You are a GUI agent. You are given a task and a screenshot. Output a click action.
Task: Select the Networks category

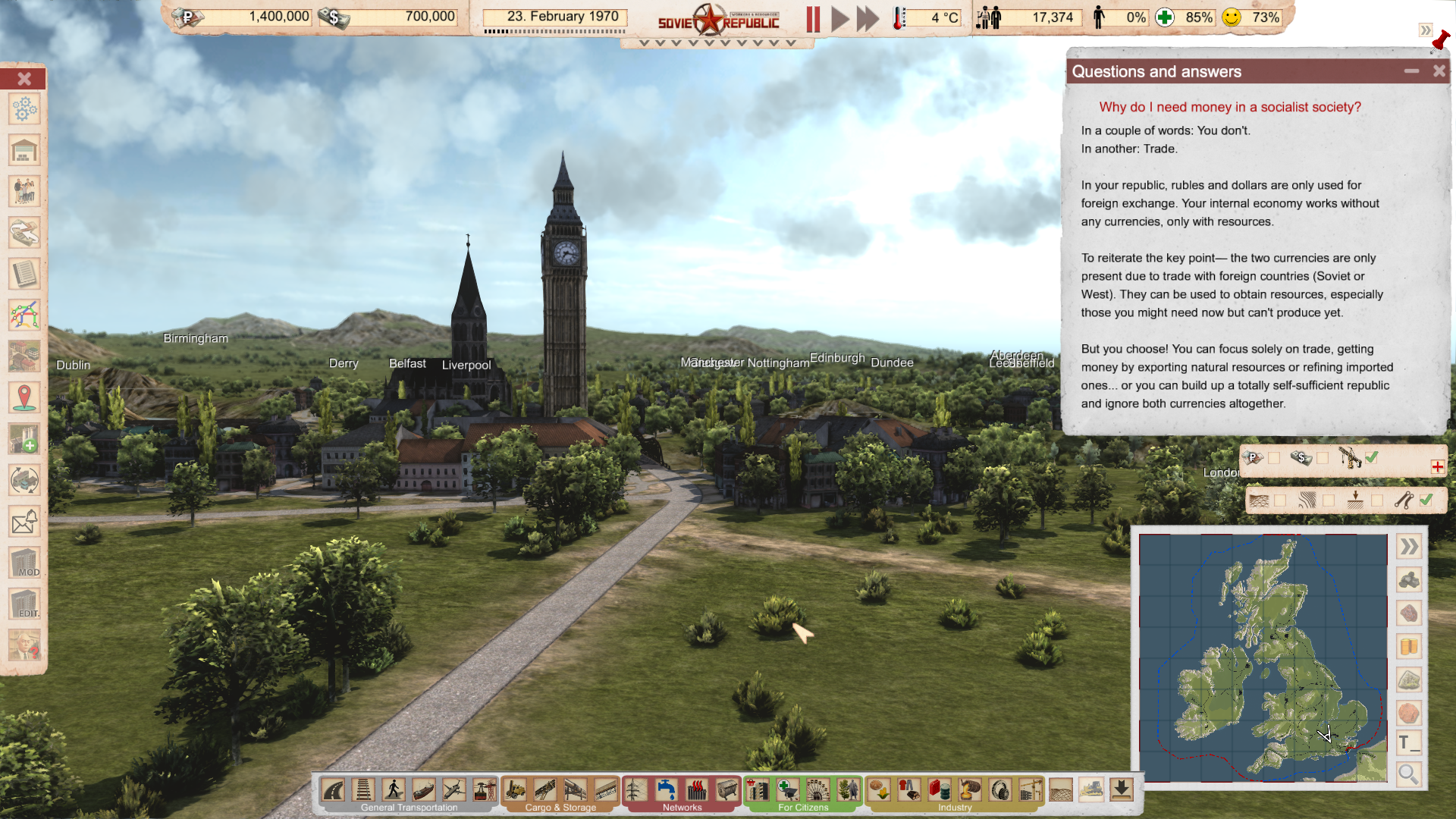coord(682,808)
